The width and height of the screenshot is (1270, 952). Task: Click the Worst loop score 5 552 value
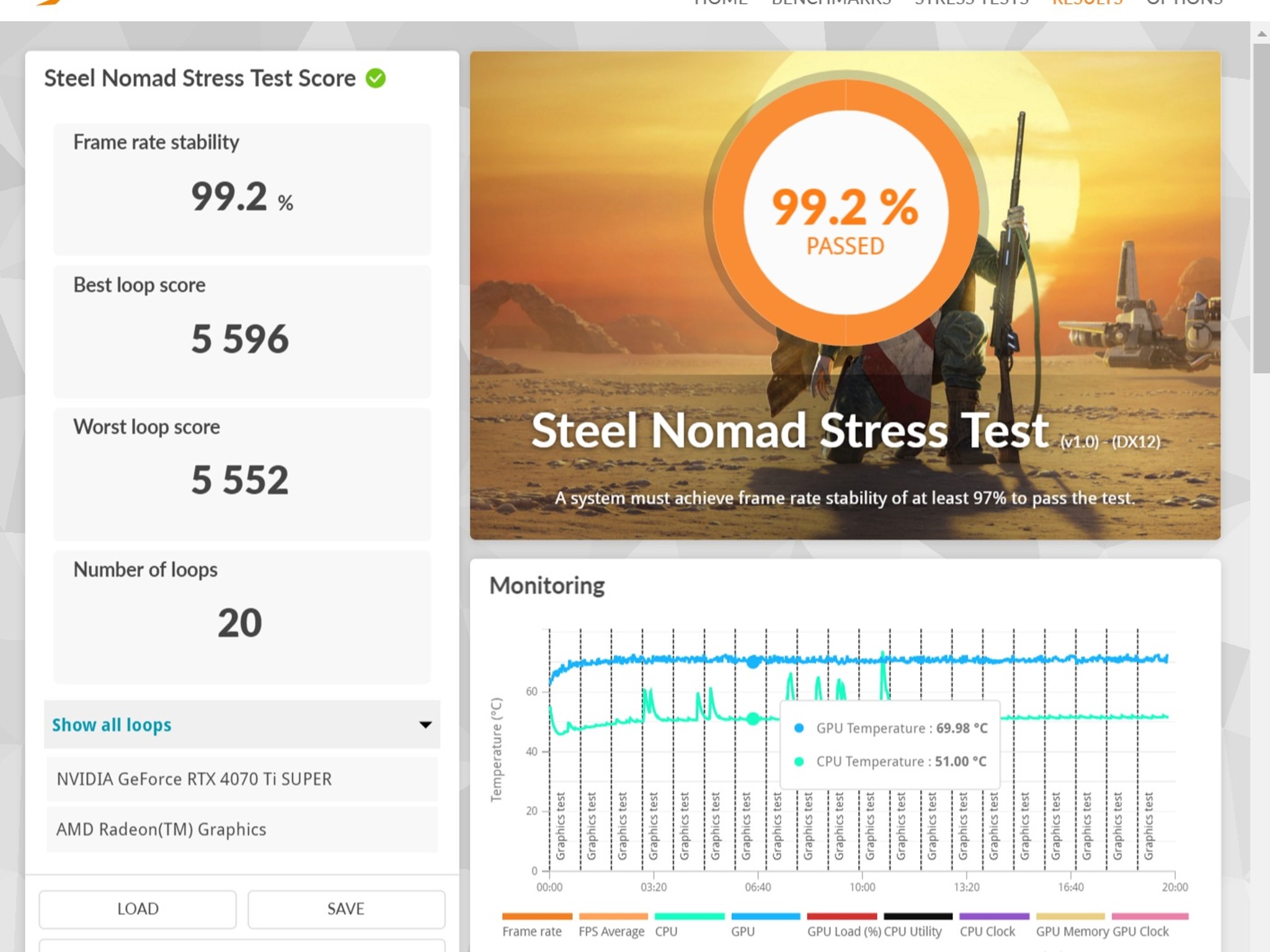coord(240,480)
